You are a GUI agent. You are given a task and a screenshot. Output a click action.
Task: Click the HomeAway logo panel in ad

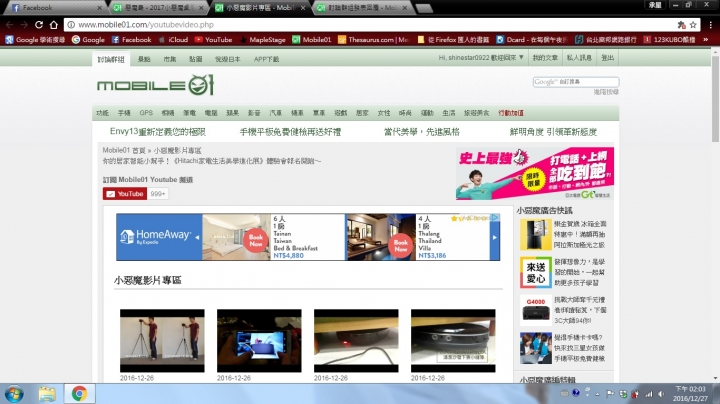coord(159,237)
